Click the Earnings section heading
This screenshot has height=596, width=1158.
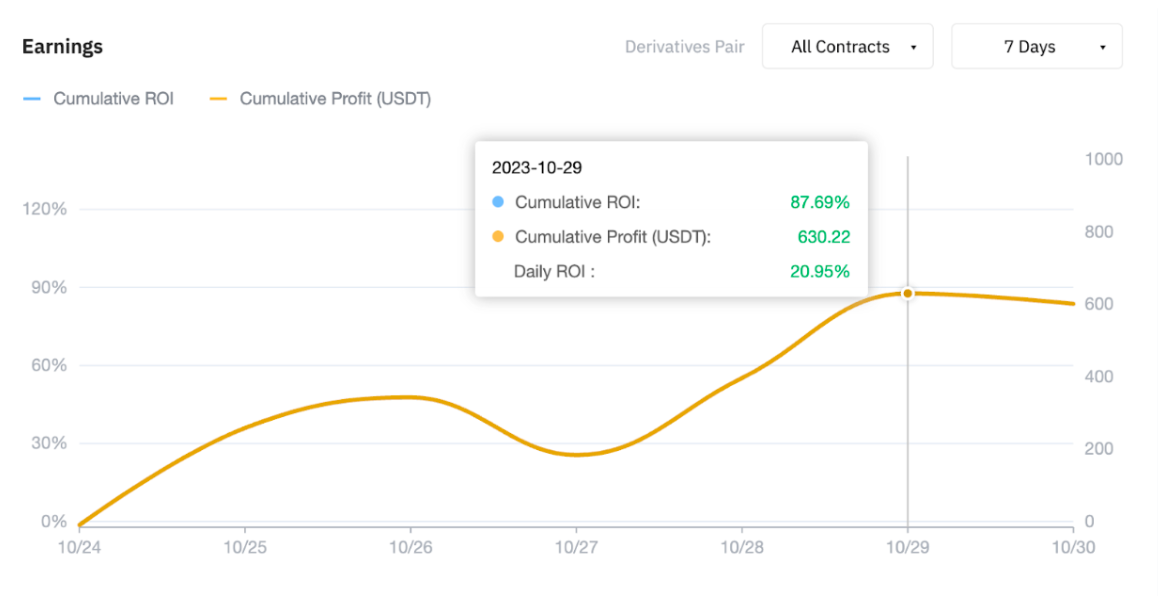tap(62, 47)
